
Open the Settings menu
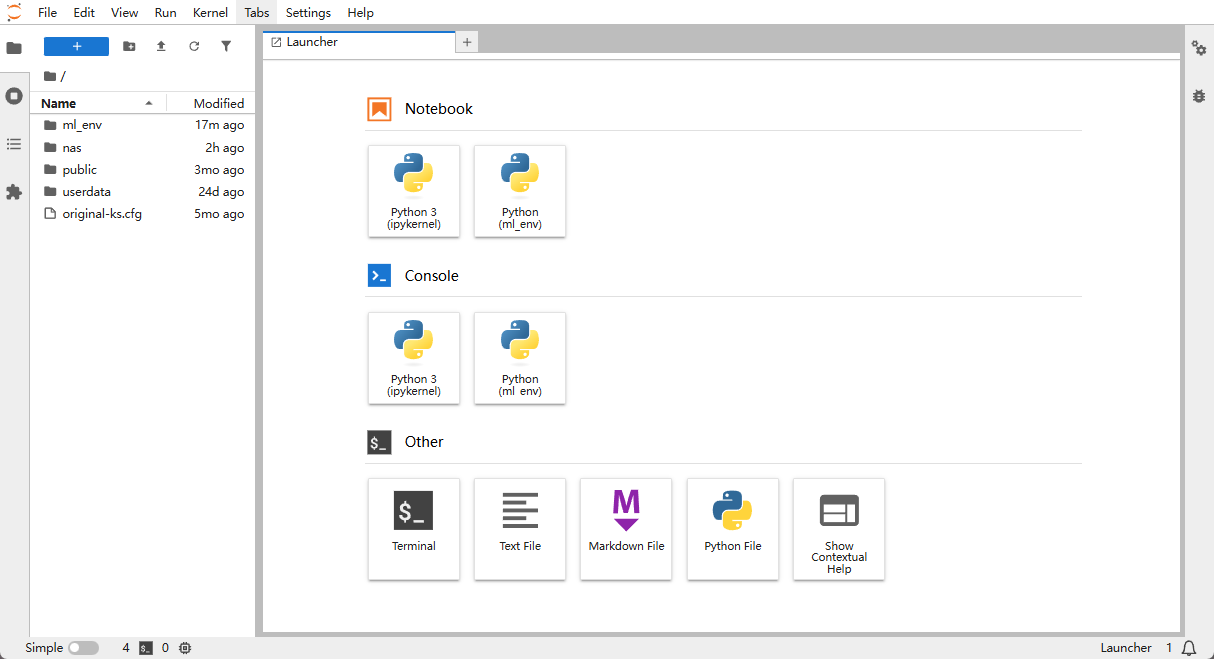pyautogui.click(x=308, y=13)
